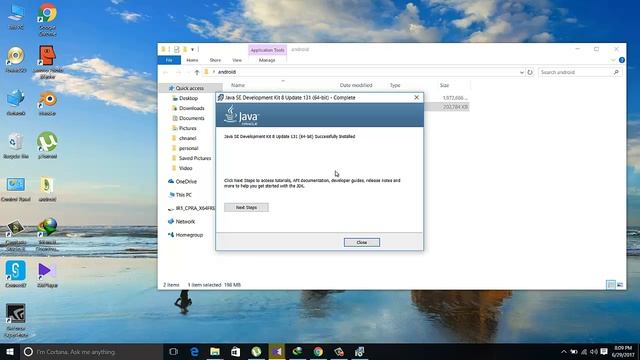
Task: Select OneDrive in navigation pane
Action: (x=186, y=182)
